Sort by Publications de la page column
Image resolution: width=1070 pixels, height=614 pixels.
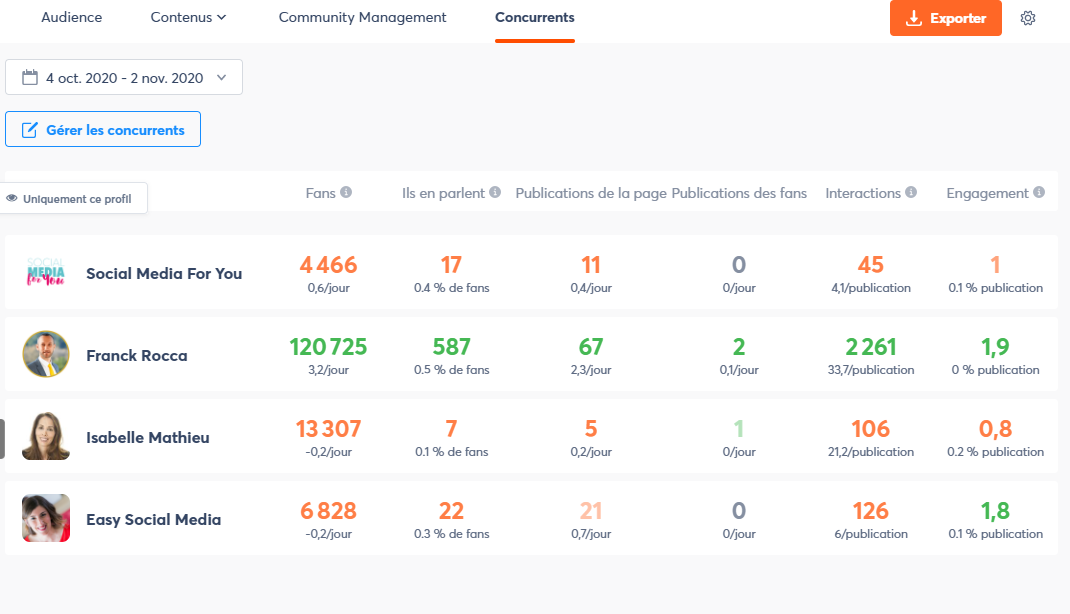[x=591, y=193]
